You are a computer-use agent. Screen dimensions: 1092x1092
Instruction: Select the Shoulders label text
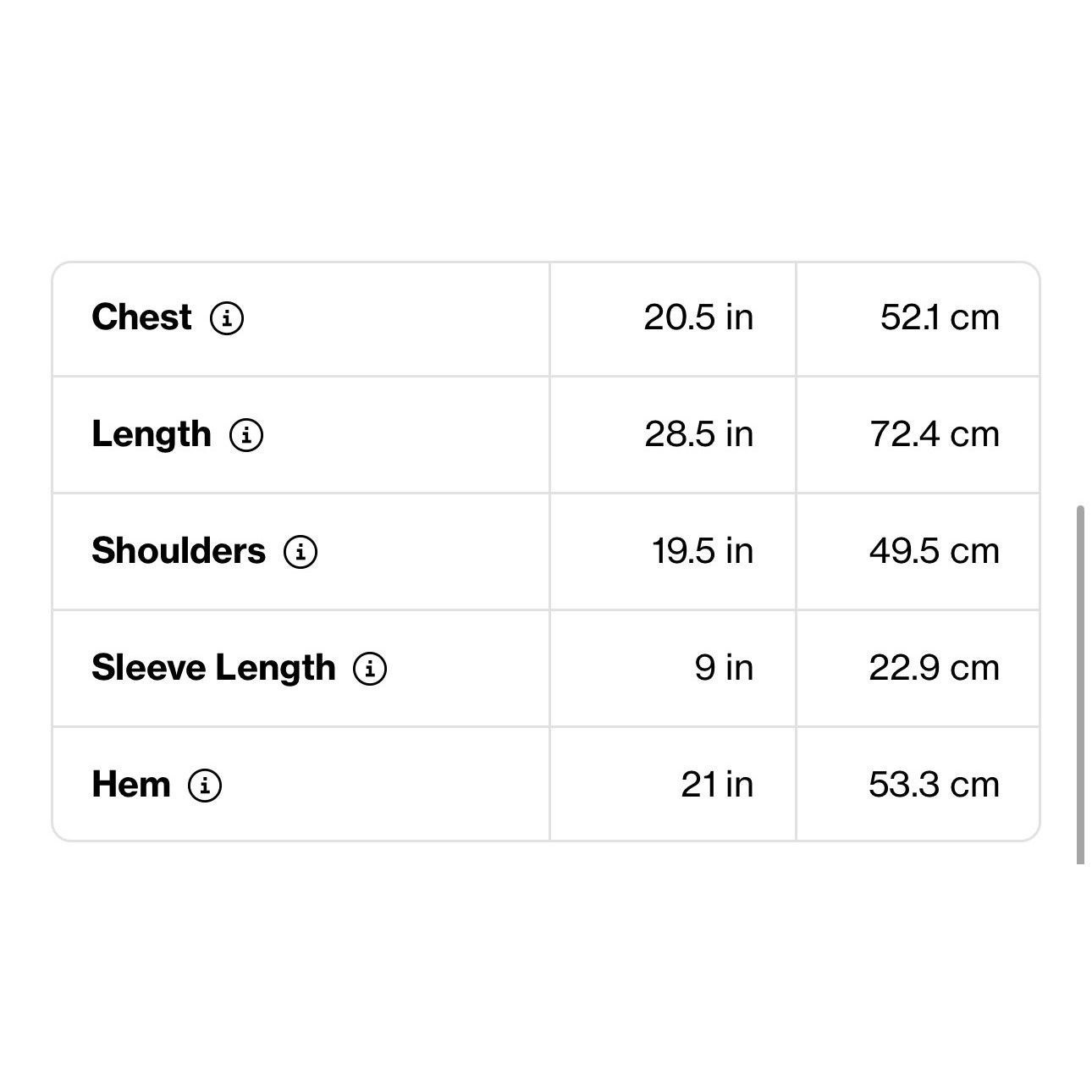pyautogui.click(x=179, y=551)
